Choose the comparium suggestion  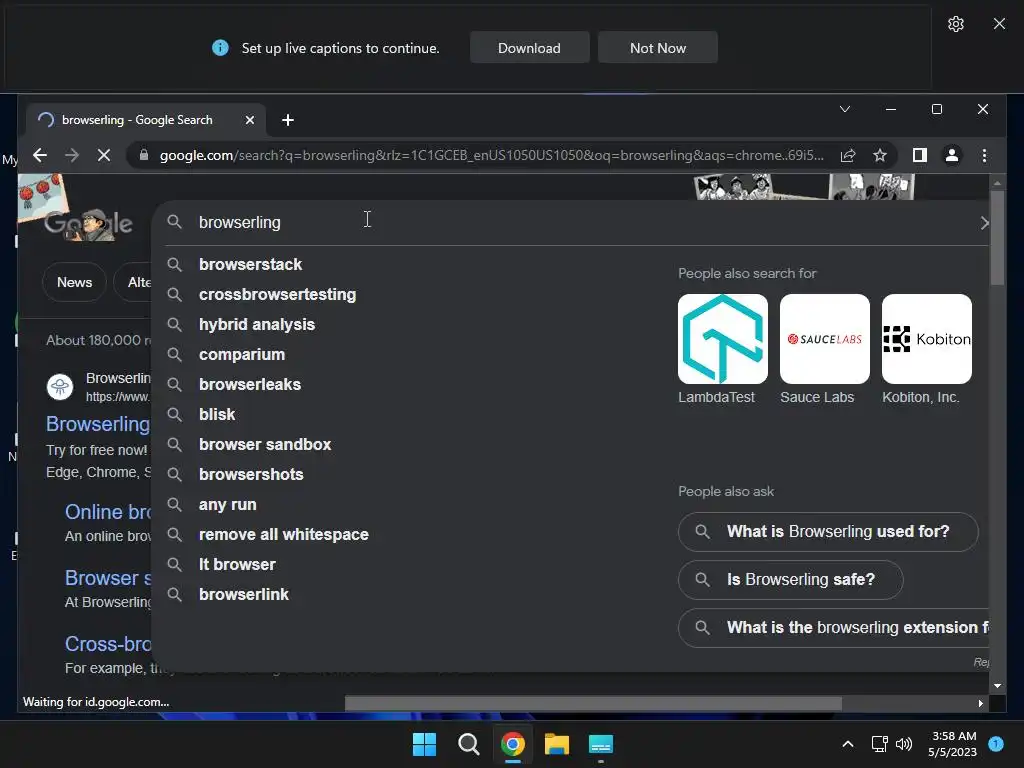tap(242, 355)
